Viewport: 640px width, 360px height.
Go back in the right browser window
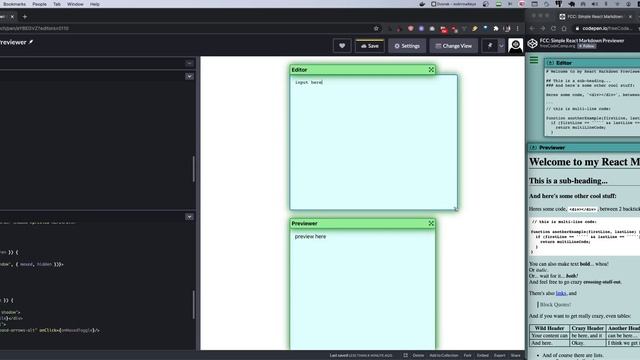(x=532, y=29)
